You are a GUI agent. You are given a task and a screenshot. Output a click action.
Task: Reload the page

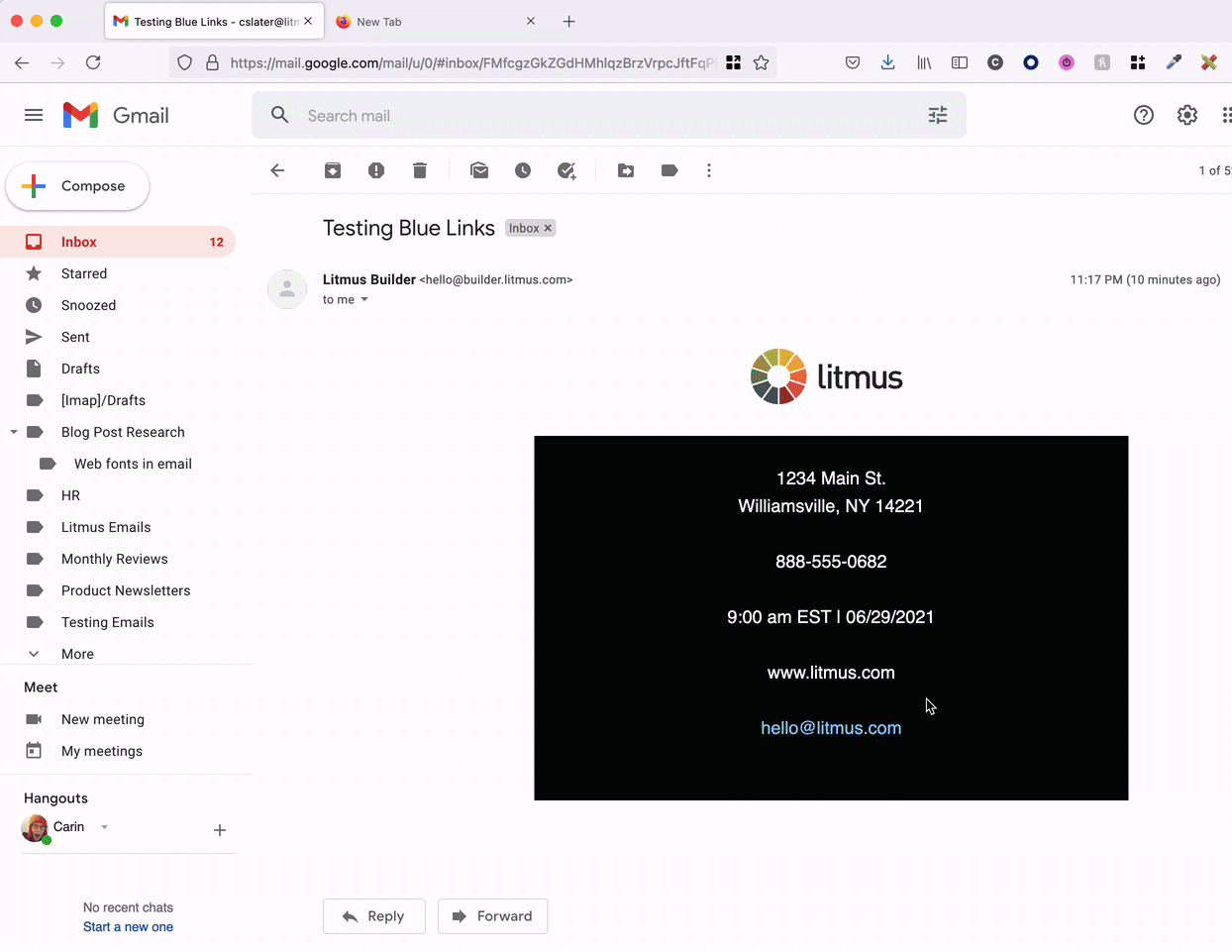tap(93, 62)
